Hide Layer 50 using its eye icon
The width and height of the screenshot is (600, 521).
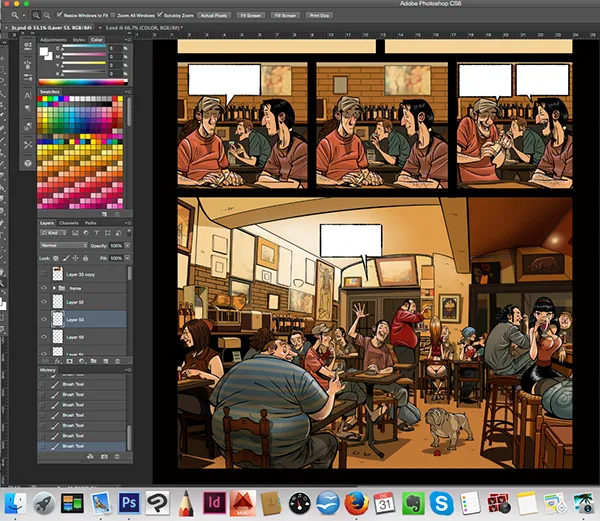click(x=44, y=337)
